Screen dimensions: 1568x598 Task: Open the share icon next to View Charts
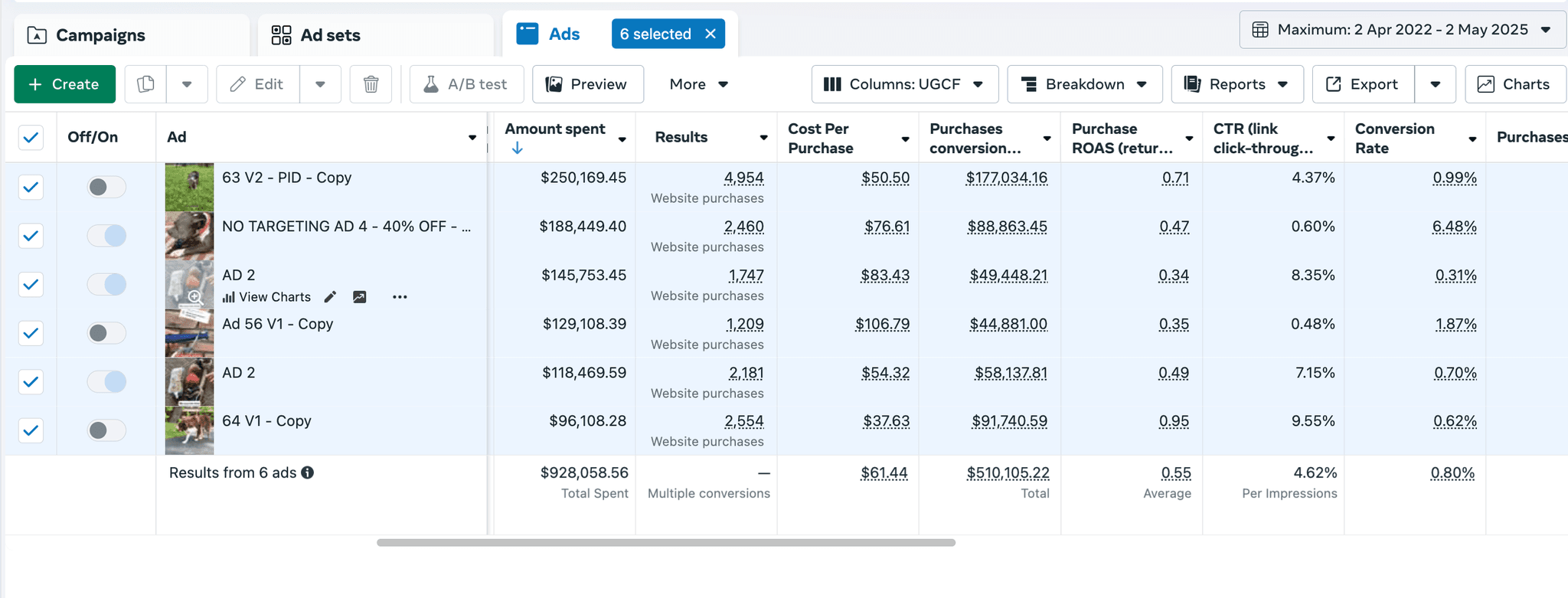click(x=359, y=297)
